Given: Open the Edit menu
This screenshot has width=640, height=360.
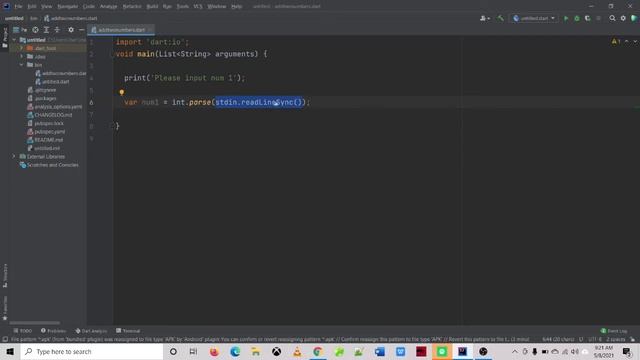Looking at the screenshot, I should [x=32, y=7].
